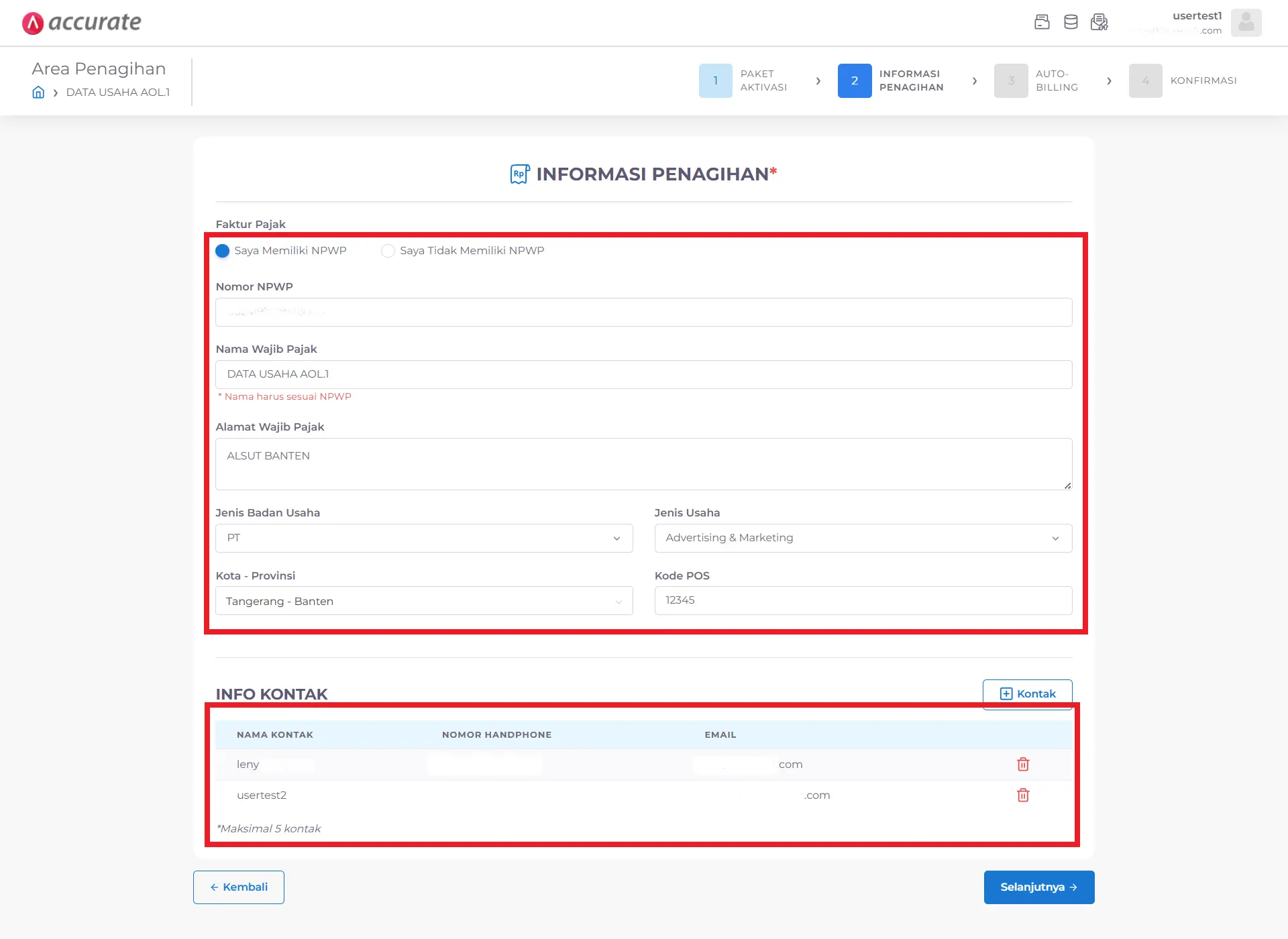Open the user avatar menu
Screen dimensions: 1288x939
click(x=1246, y=23)
